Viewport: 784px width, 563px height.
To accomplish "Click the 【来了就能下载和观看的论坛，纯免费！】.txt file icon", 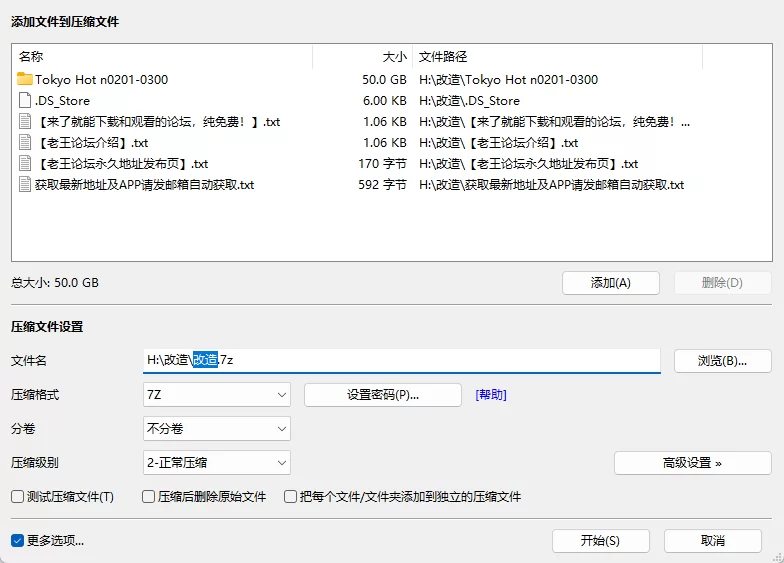I will pyautogui.click(x=25, y=122).
